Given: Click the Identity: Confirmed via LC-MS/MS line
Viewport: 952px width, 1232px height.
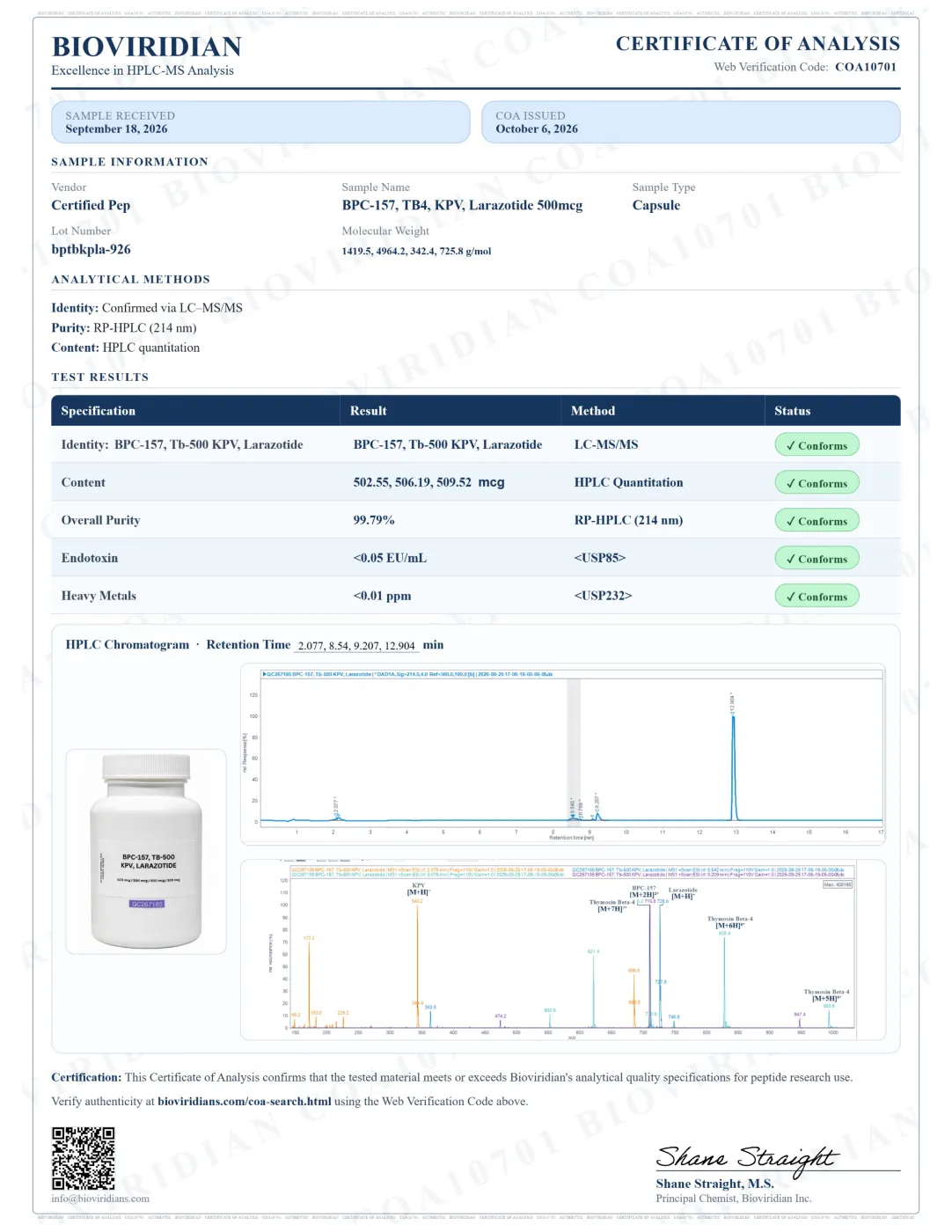Looking at the screenshot, I should pos(147,308).
